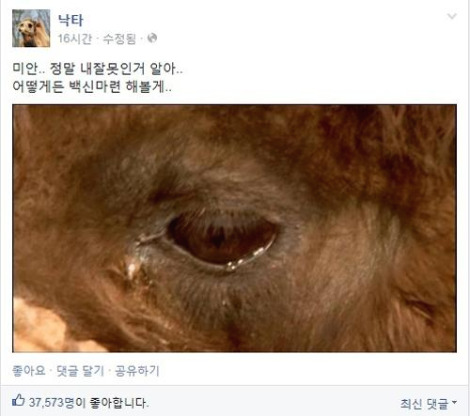Open the 최신 댓글 sorting dropdown
The width and height of the screenshot is (470, 416).
428,404
